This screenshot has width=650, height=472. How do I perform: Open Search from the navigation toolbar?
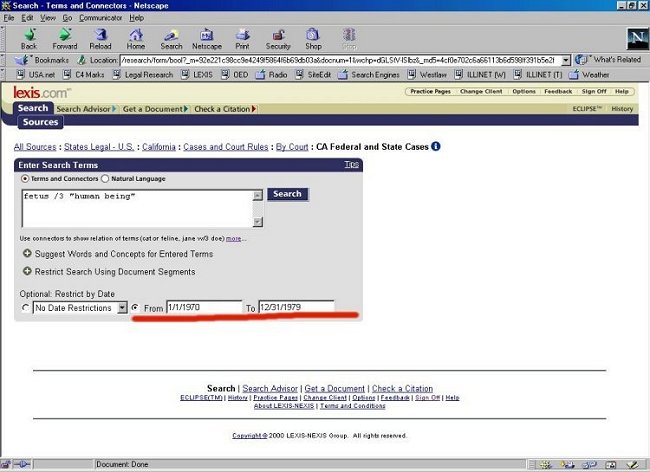click(x=171, y=39)
